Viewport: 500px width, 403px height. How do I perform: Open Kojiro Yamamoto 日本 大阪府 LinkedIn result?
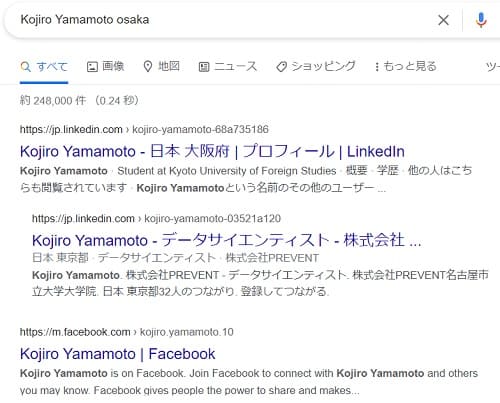(212, 151)
